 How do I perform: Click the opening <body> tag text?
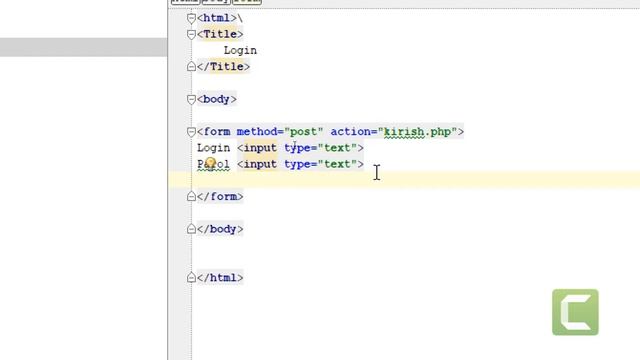(217, 99)
